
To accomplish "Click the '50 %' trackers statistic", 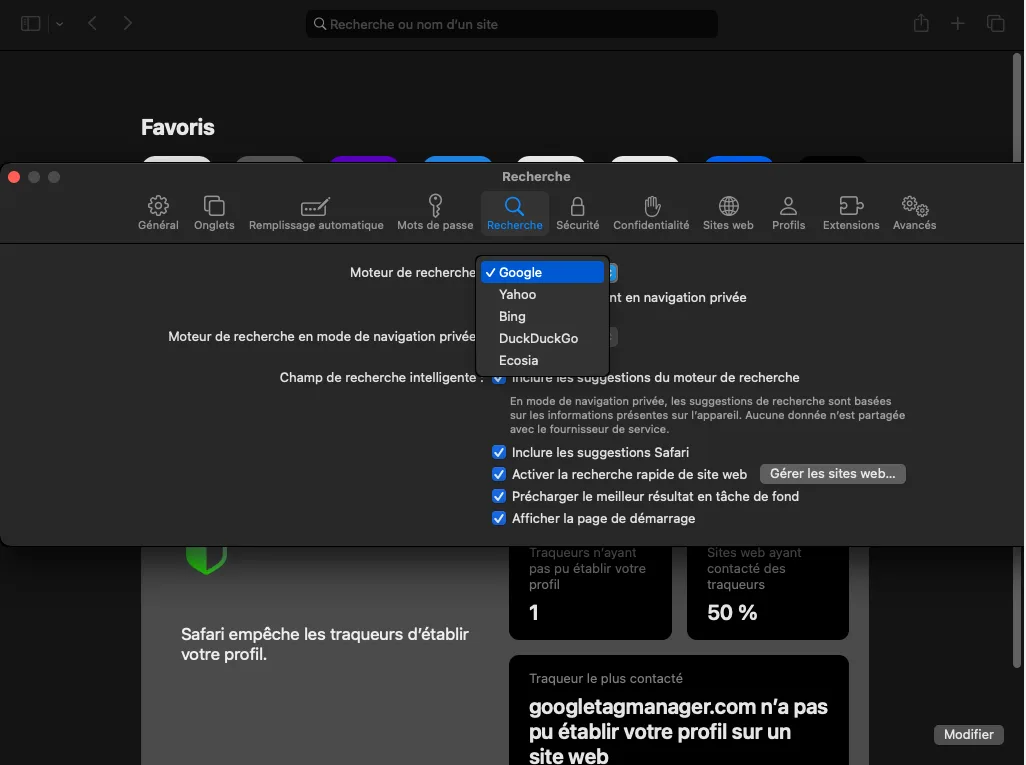I will click(732, 613).
